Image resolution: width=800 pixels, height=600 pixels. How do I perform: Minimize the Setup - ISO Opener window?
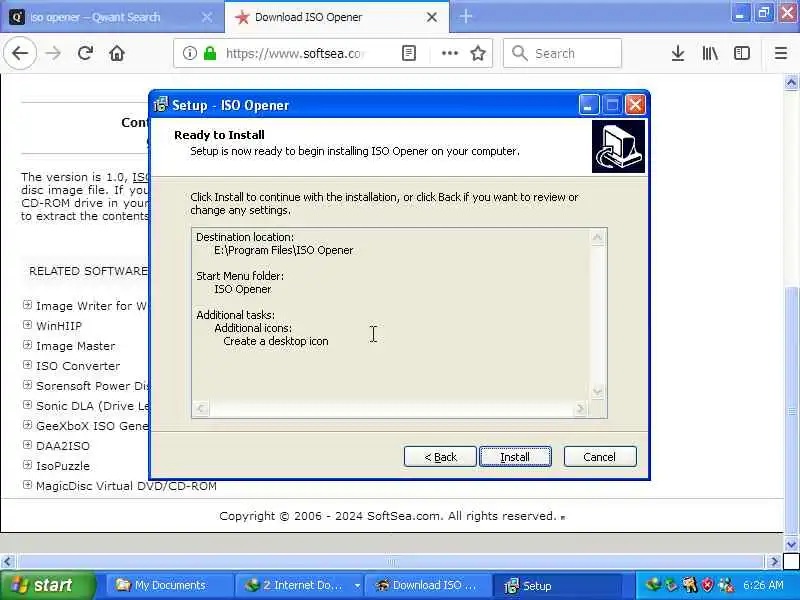point(589,105)
